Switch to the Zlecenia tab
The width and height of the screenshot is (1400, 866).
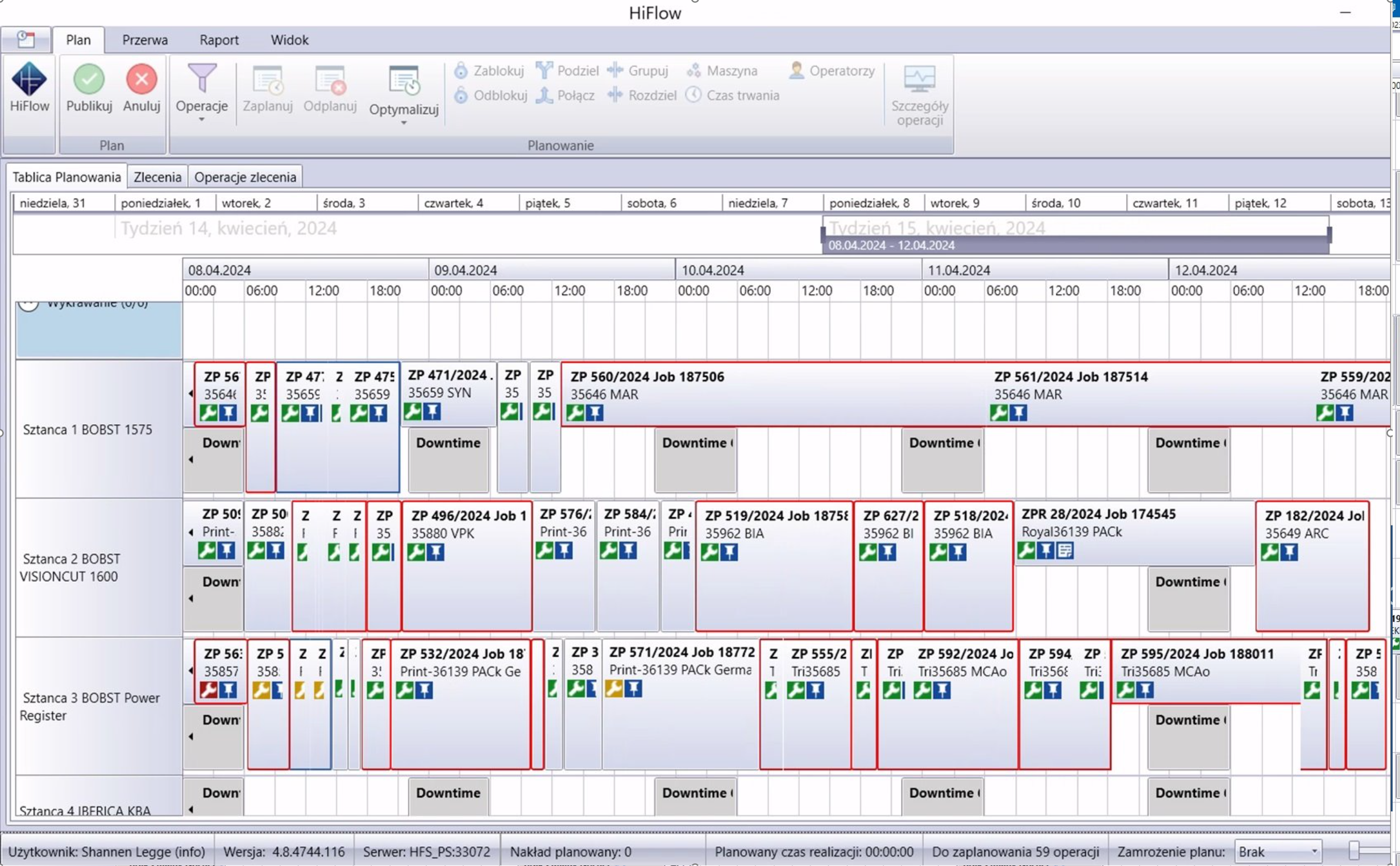[157, 176]
